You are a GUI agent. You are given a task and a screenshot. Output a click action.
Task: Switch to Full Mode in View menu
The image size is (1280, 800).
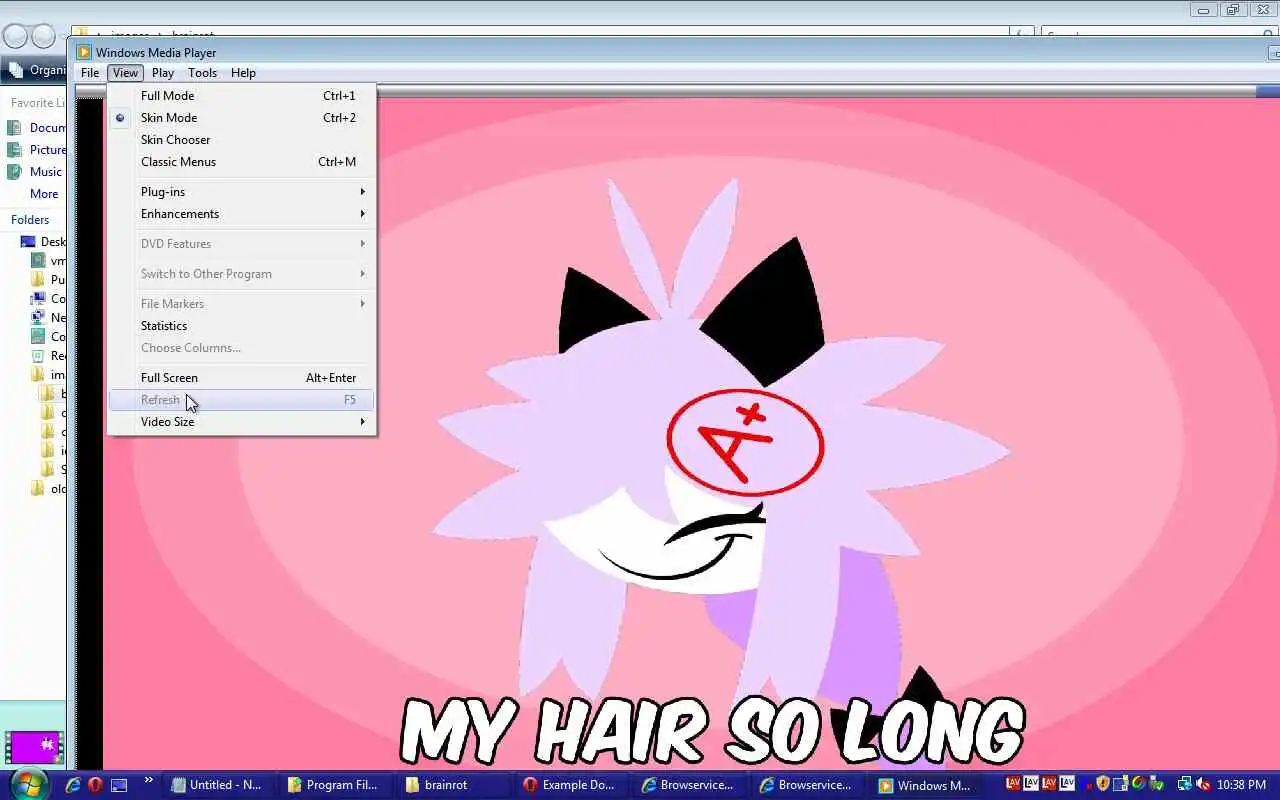pos(241,96)
